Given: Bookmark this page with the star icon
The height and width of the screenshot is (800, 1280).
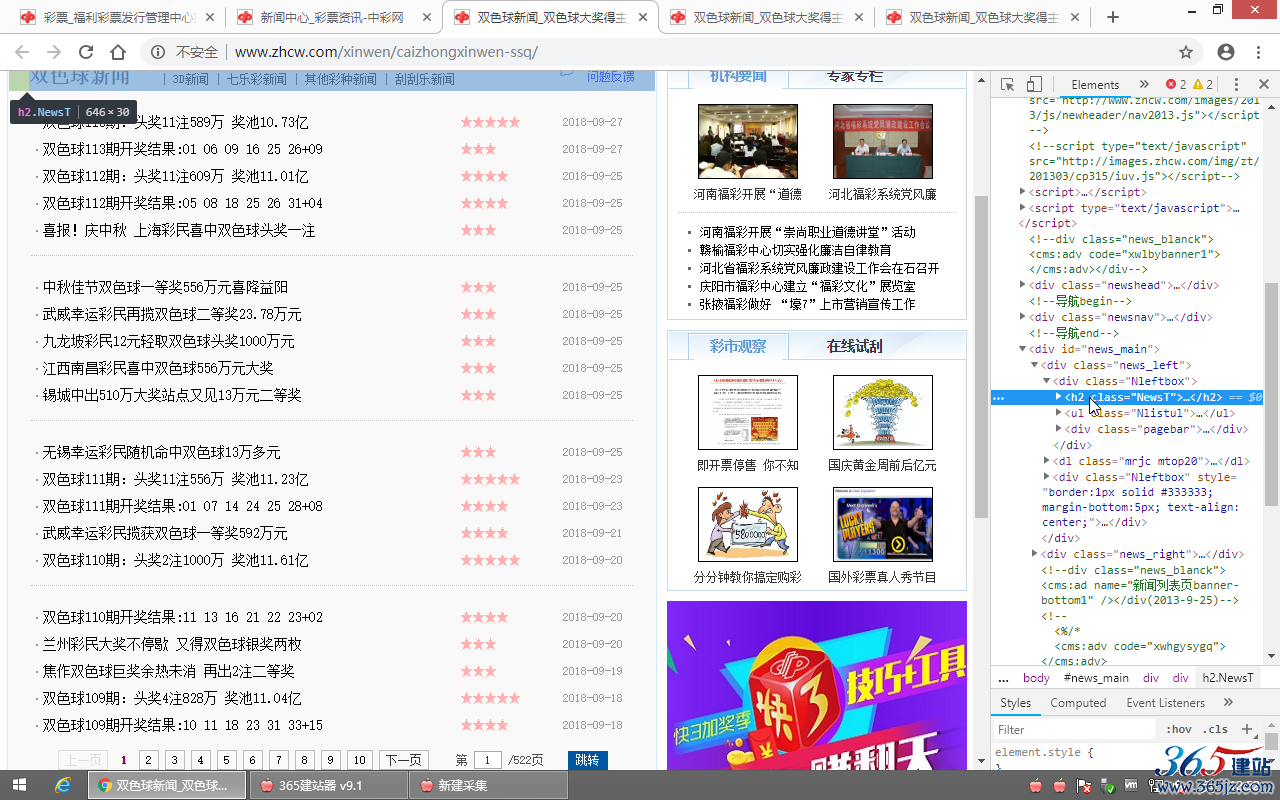Looking at the screenshot, I should (x=1186, y=52).
